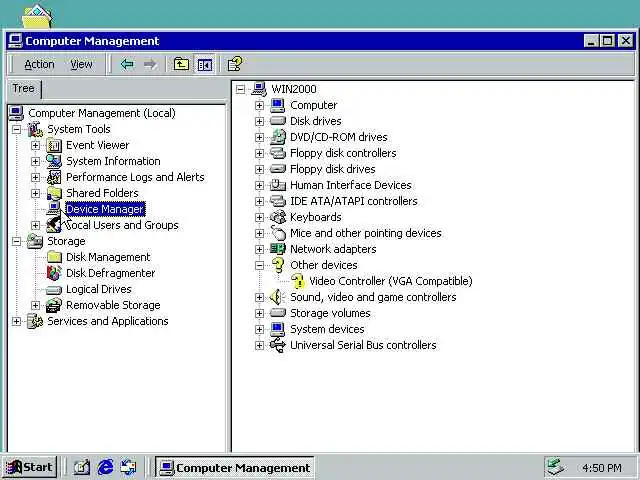Expand the Removable Storage node

[36, 305]
